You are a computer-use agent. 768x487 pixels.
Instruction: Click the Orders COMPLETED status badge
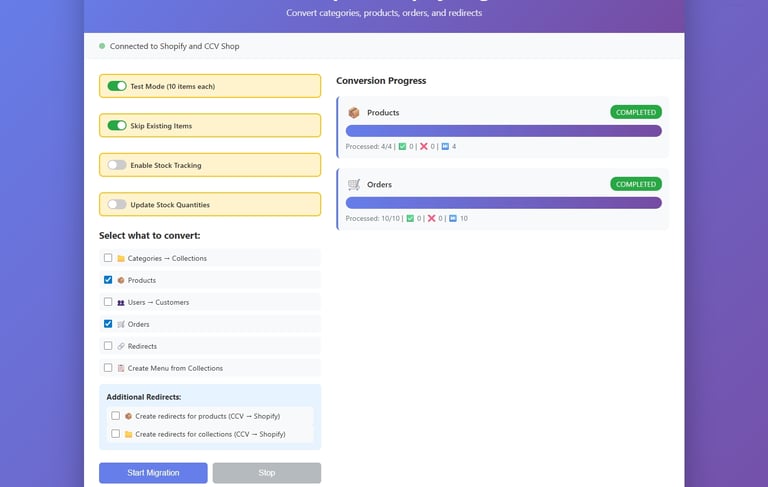point(635,184)
